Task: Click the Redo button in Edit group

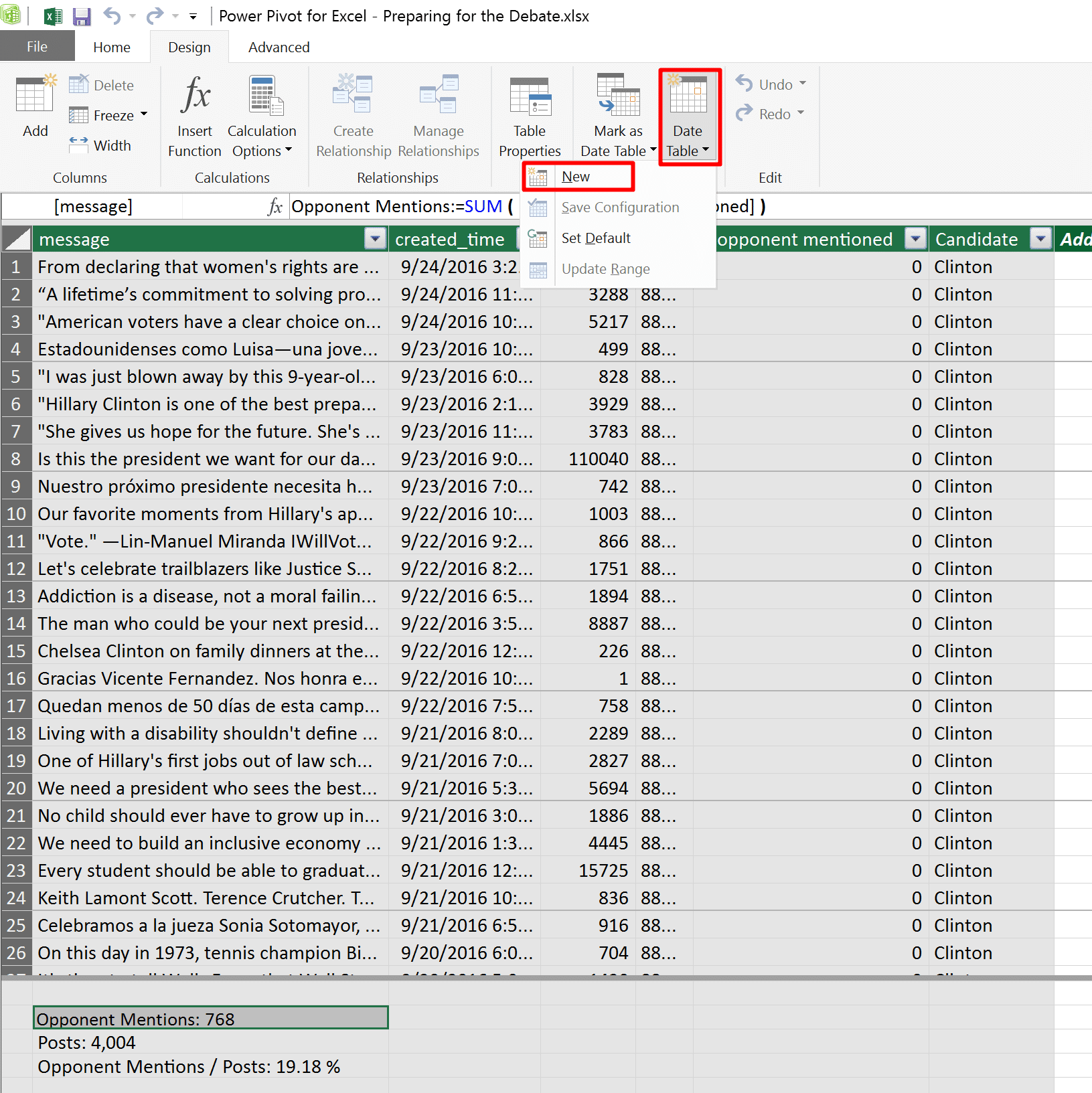Action: coord(763,114)
